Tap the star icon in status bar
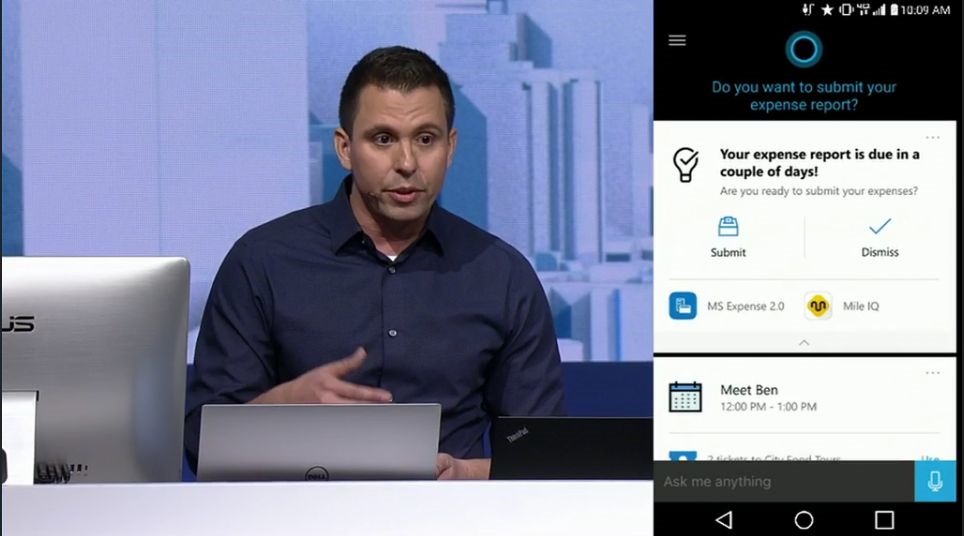The height and width of the screenshot is (536, 964). pos(828,9)
